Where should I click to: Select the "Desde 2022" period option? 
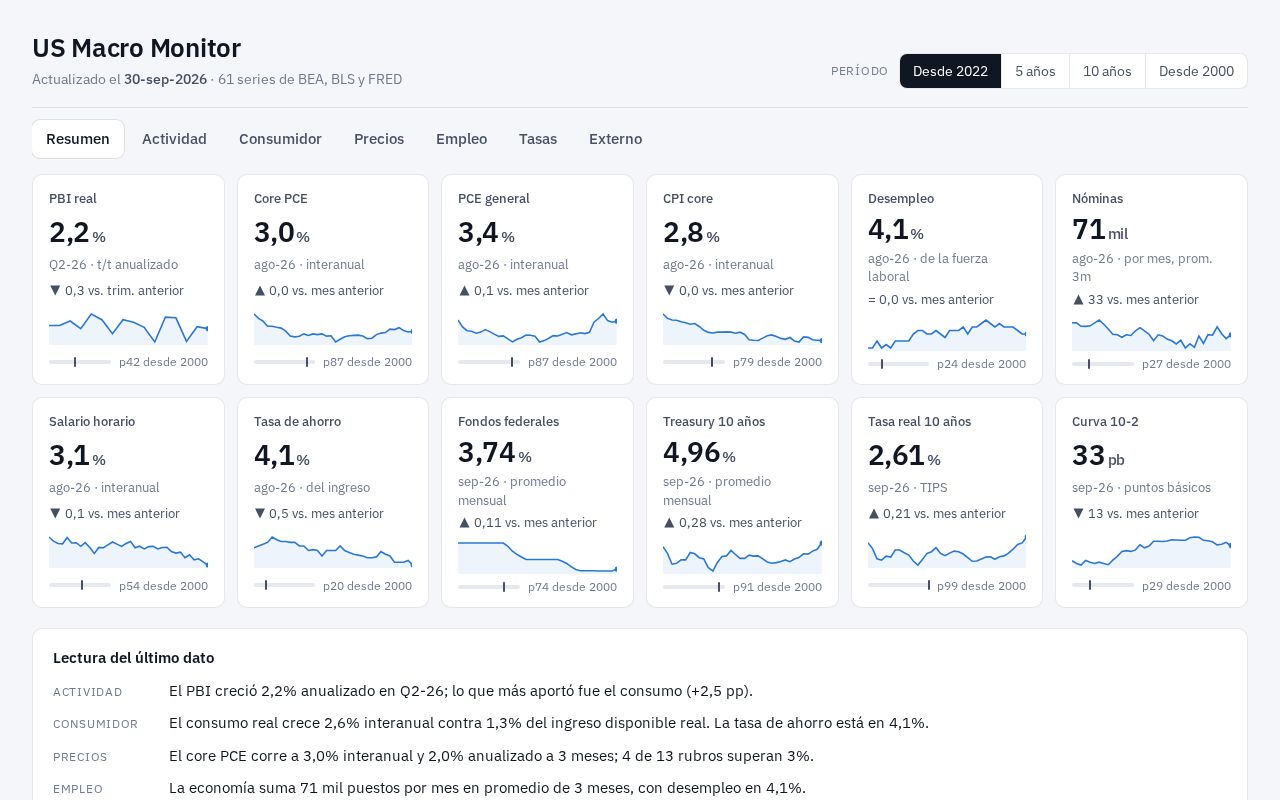[x=950, y=71]
